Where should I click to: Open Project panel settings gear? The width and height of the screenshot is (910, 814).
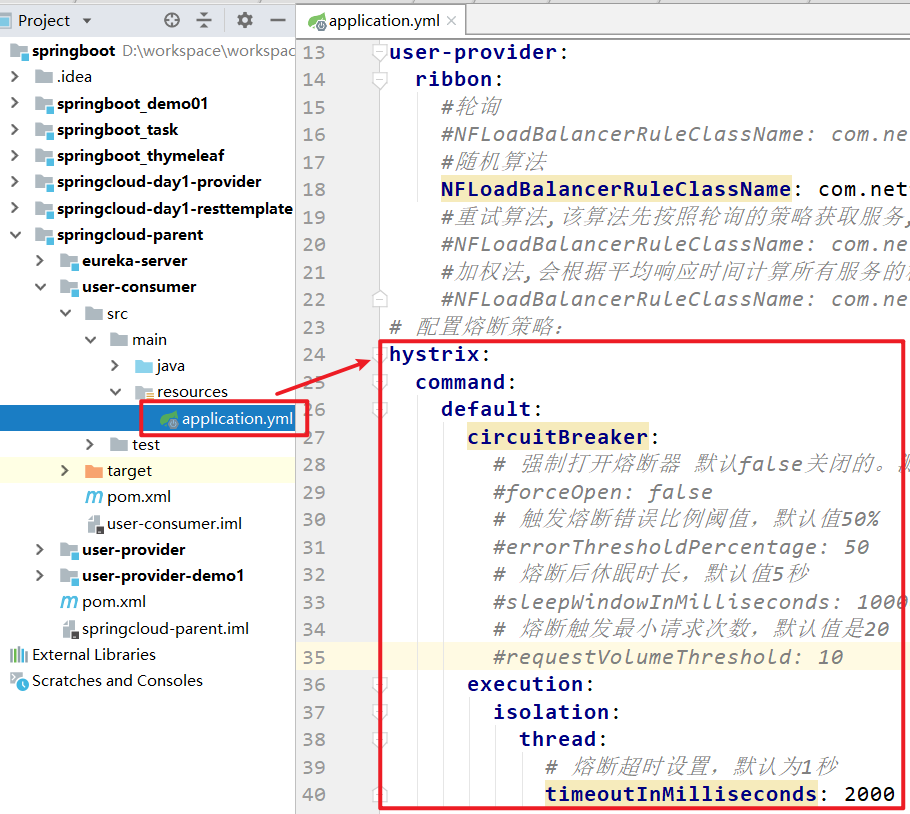point(245,20)
